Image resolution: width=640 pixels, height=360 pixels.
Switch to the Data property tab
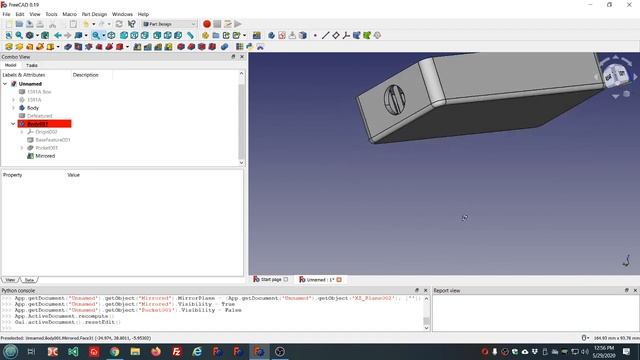click(29, 280)
